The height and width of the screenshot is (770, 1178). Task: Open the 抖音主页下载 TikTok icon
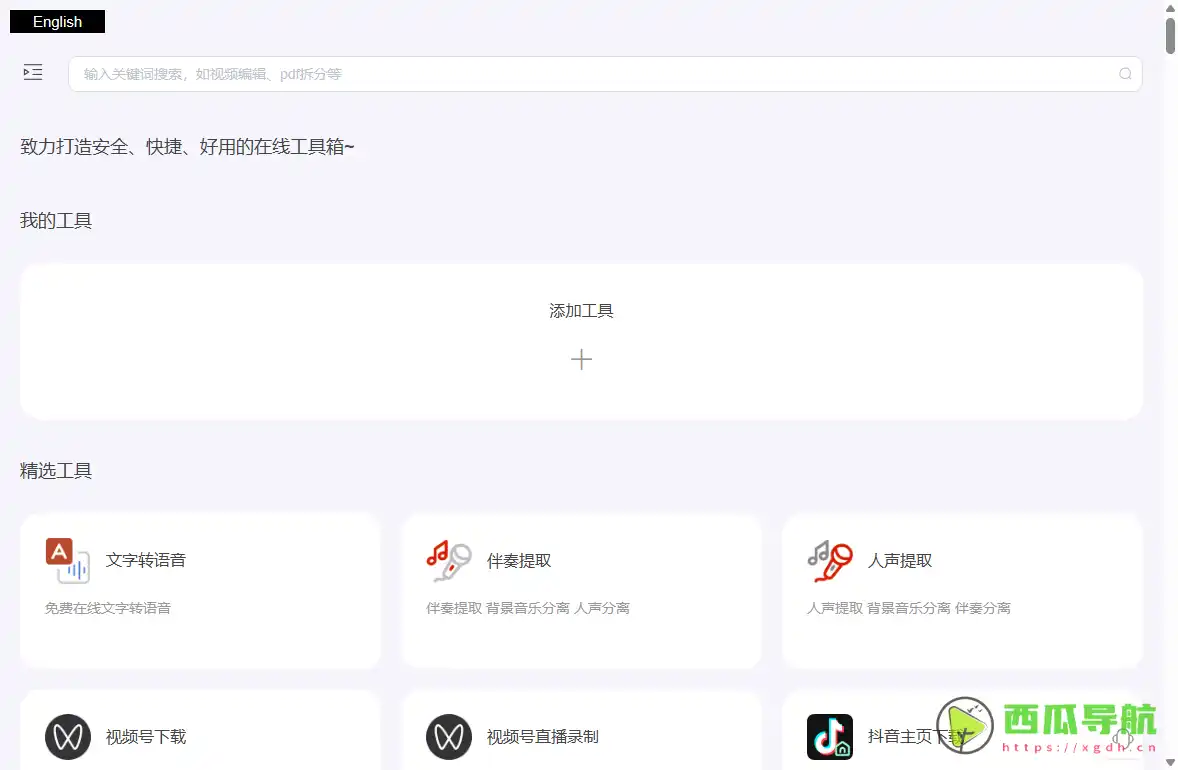[829, 737]
